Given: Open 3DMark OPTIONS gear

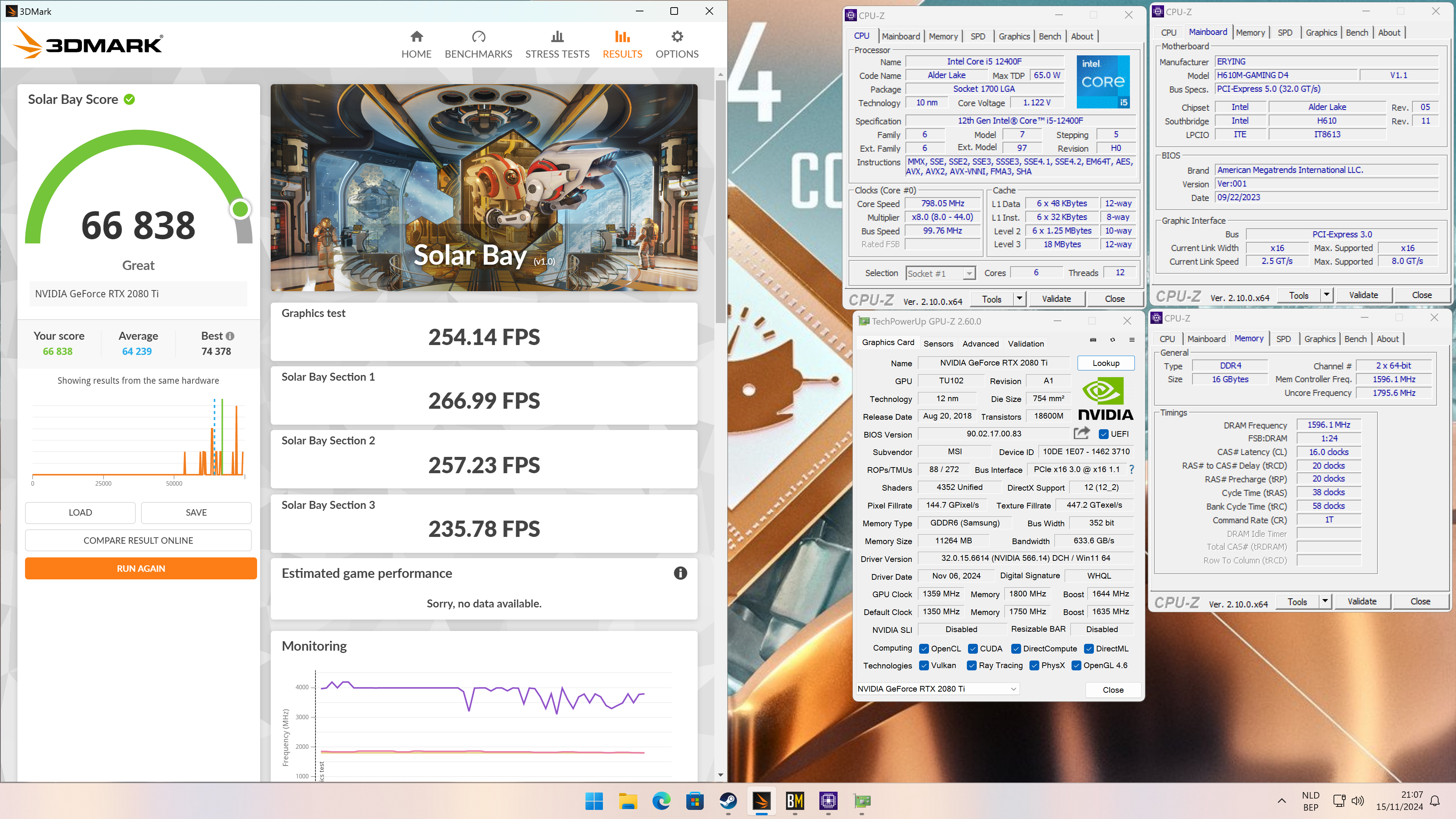Looking at the screenshot, I should pyautogui.click(x=676, y=45).
